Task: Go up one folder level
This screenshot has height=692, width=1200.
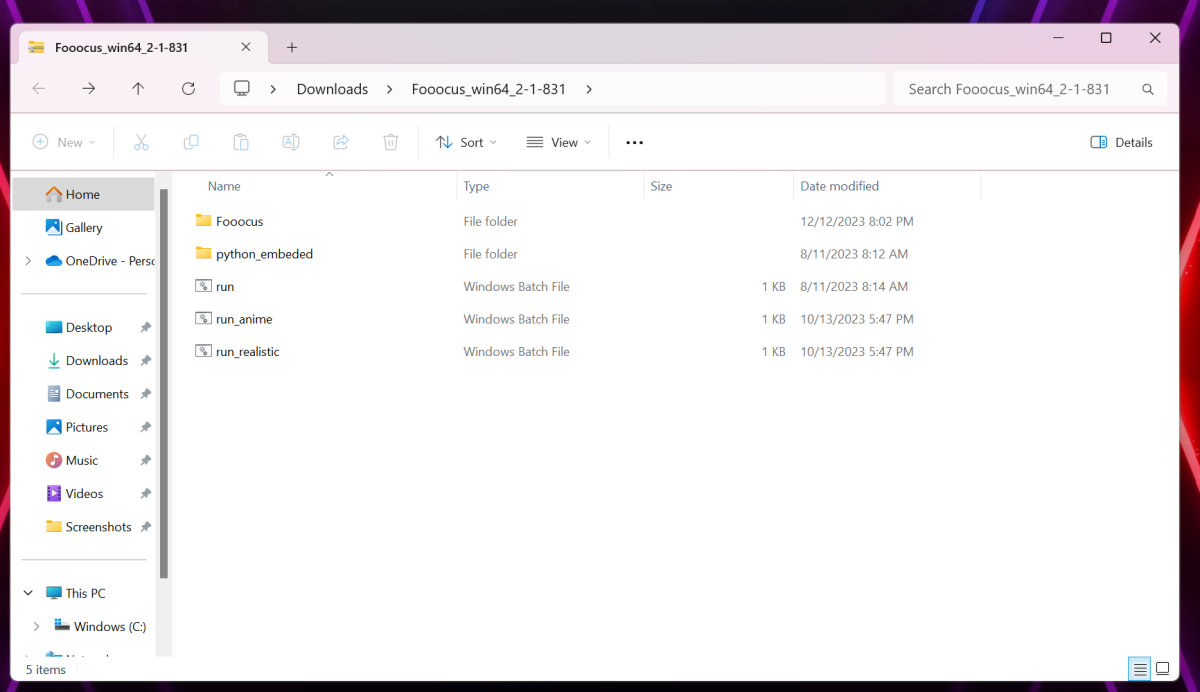Action: click(x=138, y=89)
